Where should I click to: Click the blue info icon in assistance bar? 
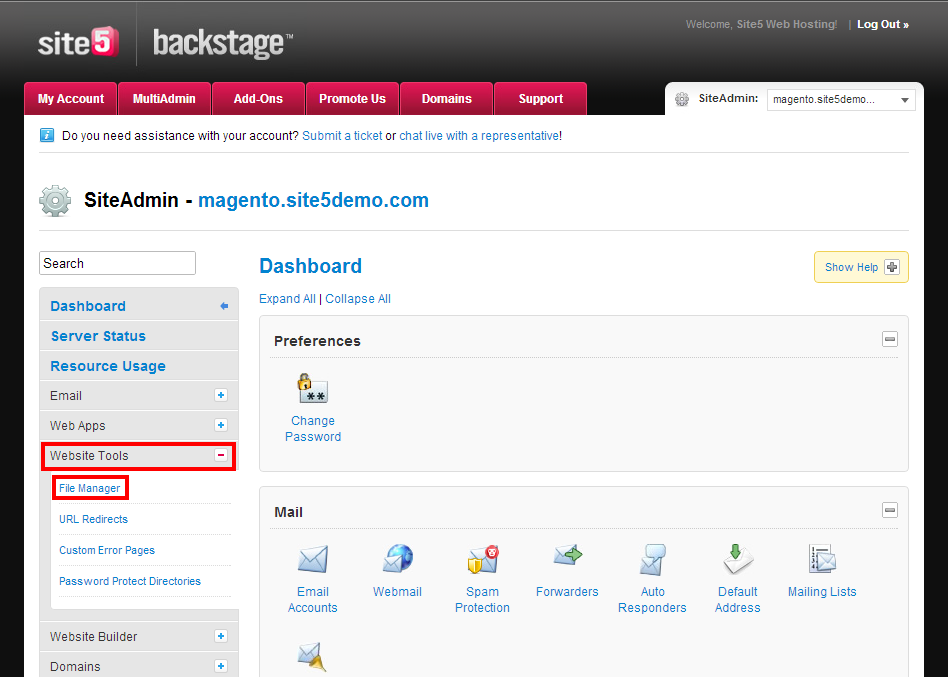[47, 135]
